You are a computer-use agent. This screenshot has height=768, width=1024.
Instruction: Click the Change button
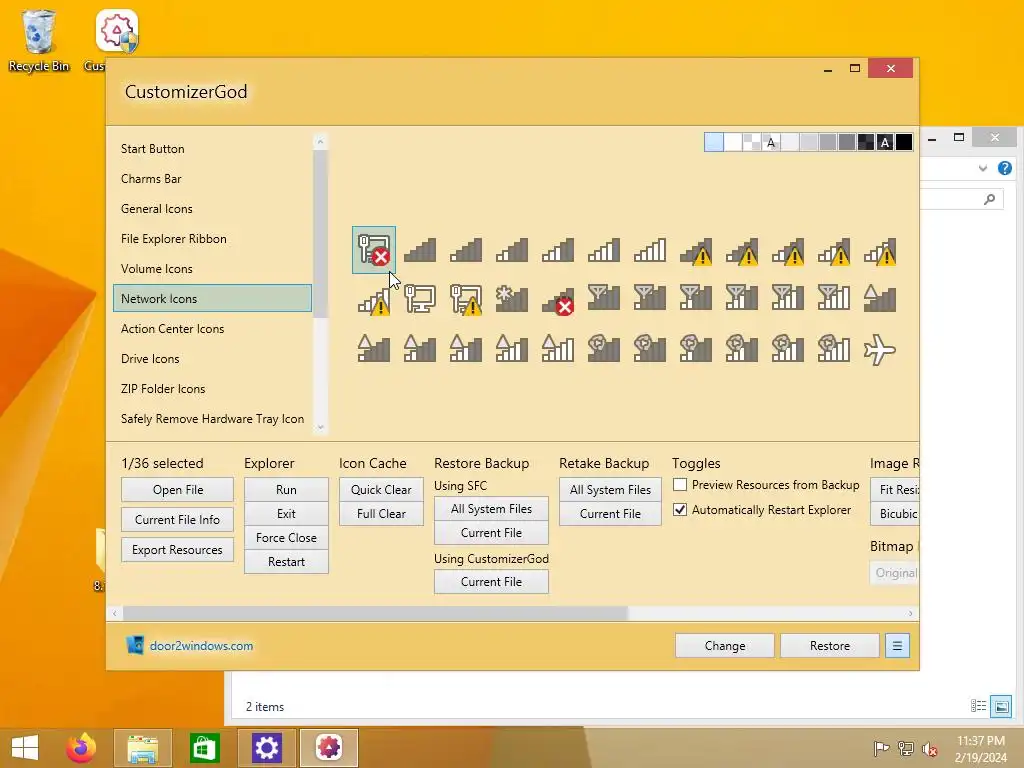(x=725, y=646)
